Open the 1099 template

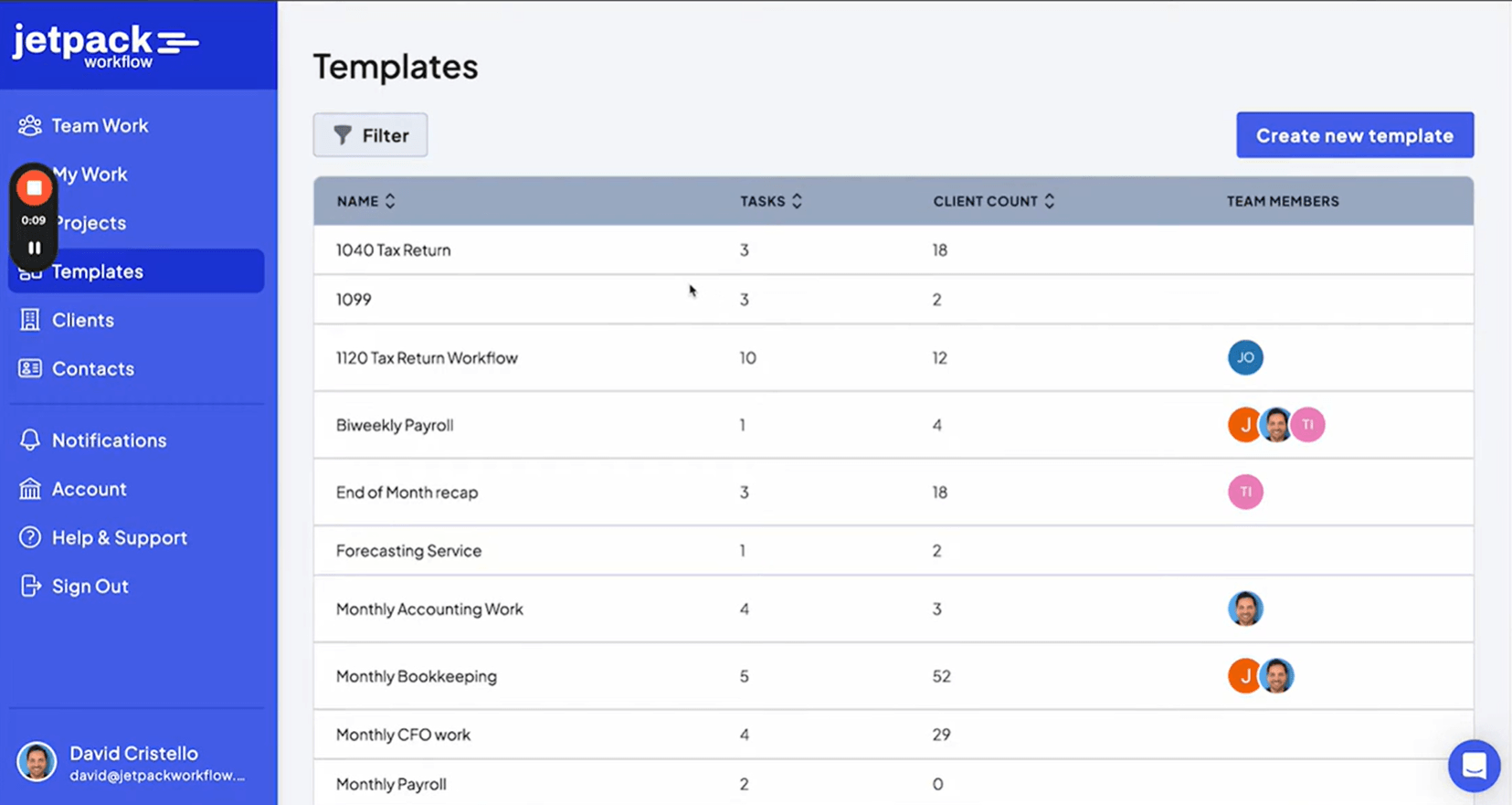click(354, 300)
